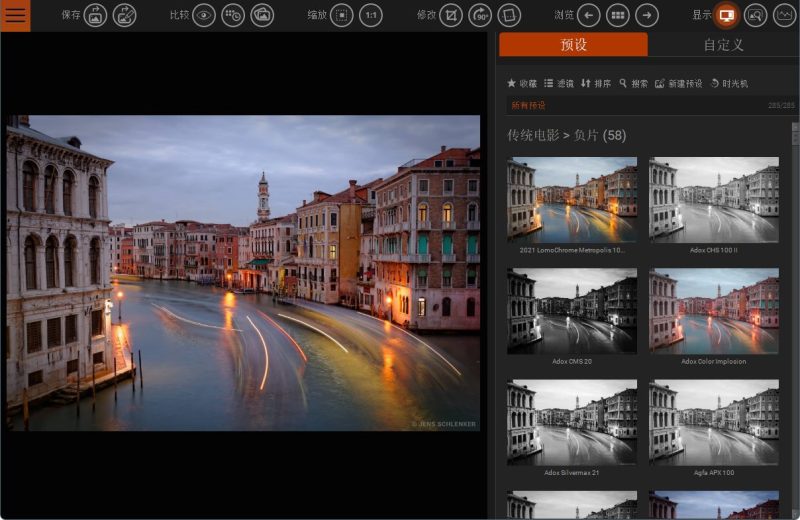Toggle the highlighted orange display panel icon
Image resolution: width=800 pixels, height=520 pixels.
pos(726,15)
